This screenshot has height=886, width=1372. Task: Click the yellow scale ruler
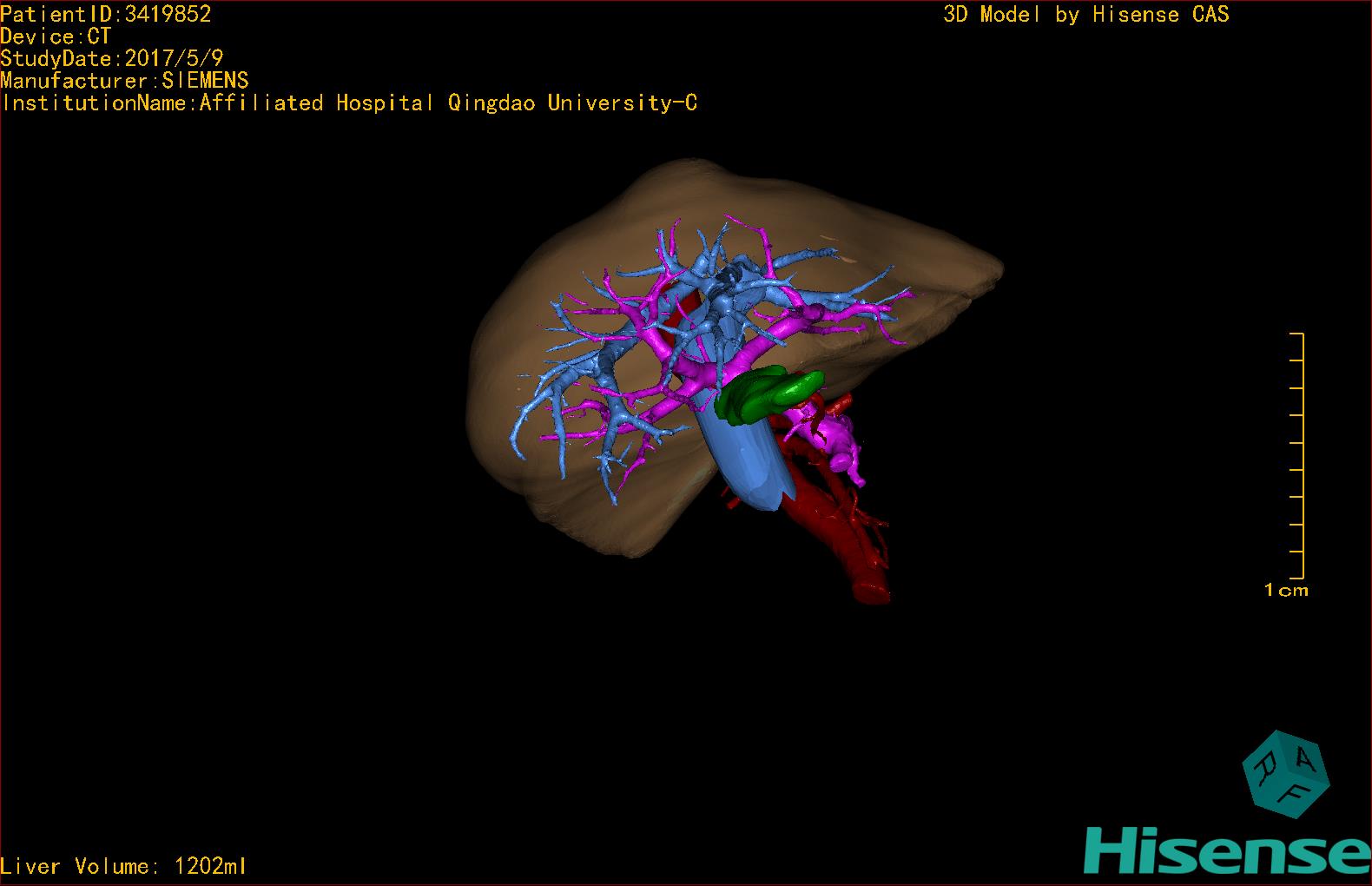pos(1296,455)
